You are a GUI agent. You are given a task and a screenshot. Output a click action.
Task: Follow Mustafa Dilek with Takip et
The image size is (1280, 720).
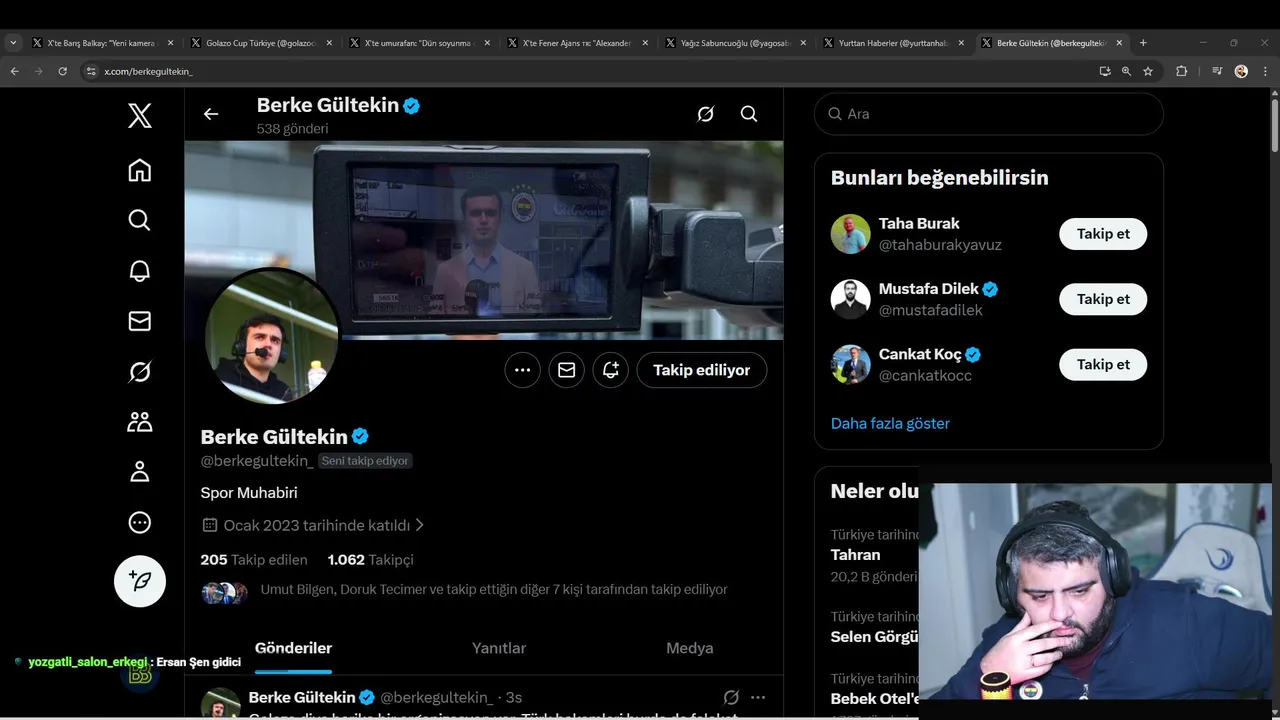(1103, 299)
